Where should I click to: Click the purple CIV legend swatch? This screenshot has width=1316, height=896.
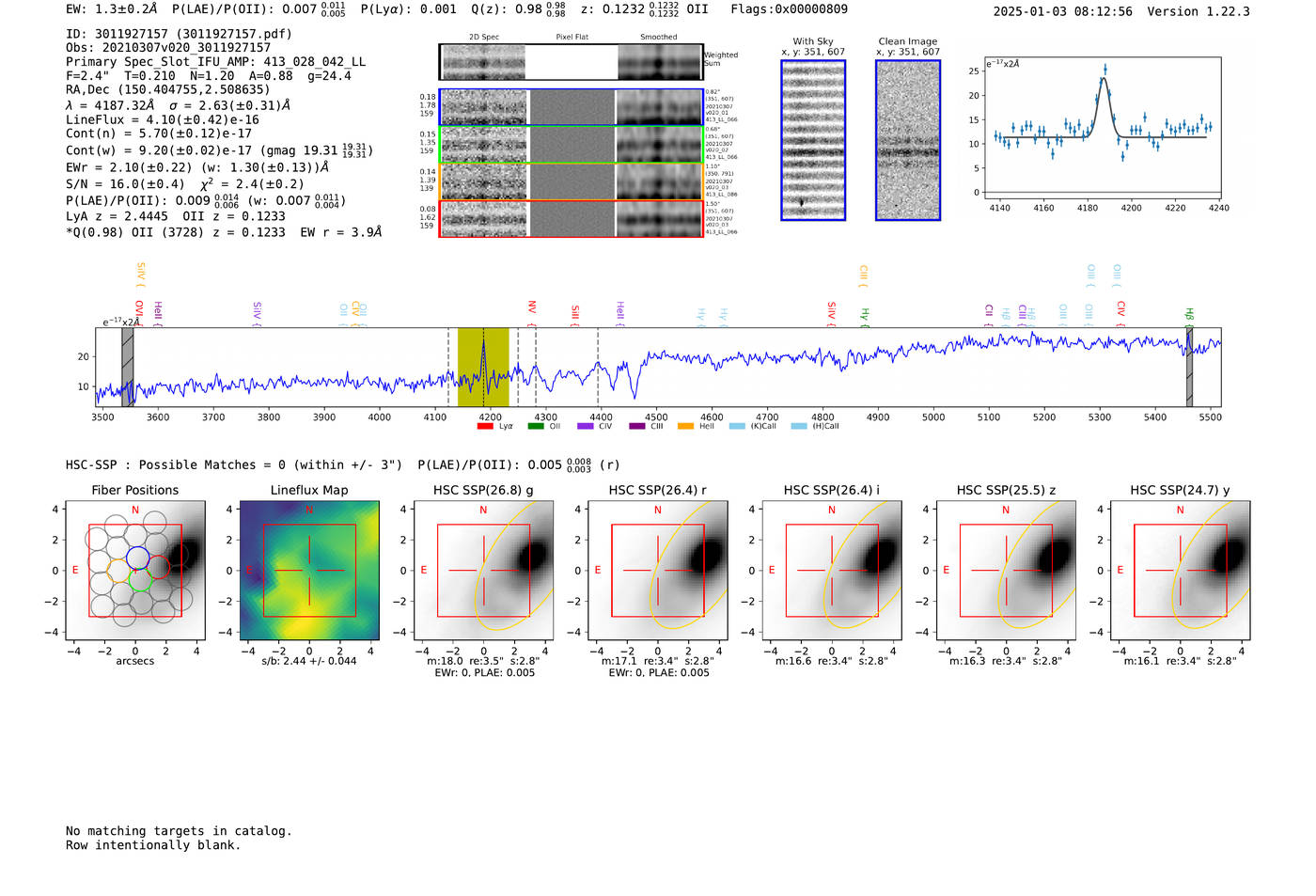point(586,426)
